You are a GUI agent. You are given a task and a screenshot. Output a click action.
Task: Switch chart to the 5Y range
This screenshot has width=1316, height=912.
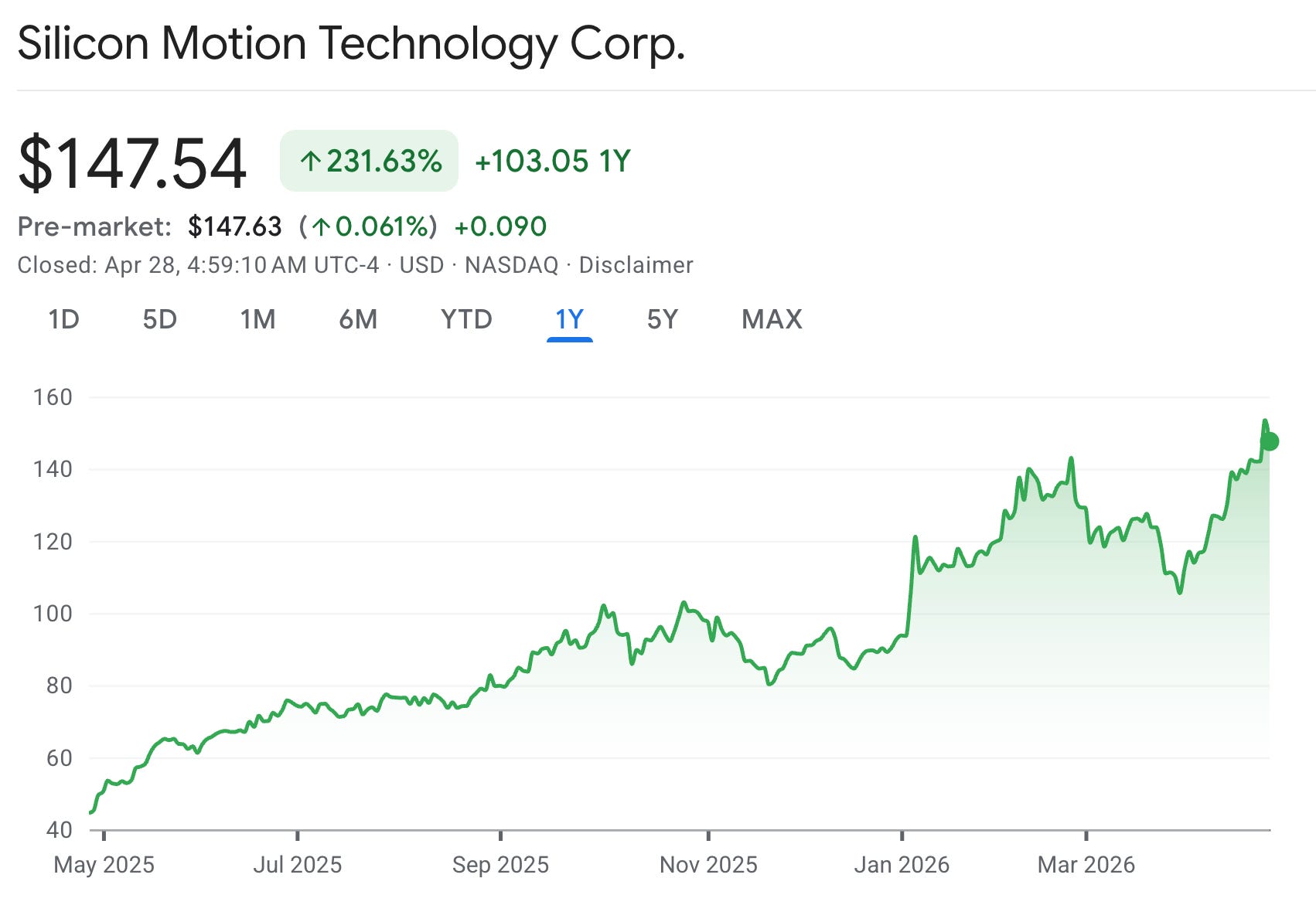663,319
